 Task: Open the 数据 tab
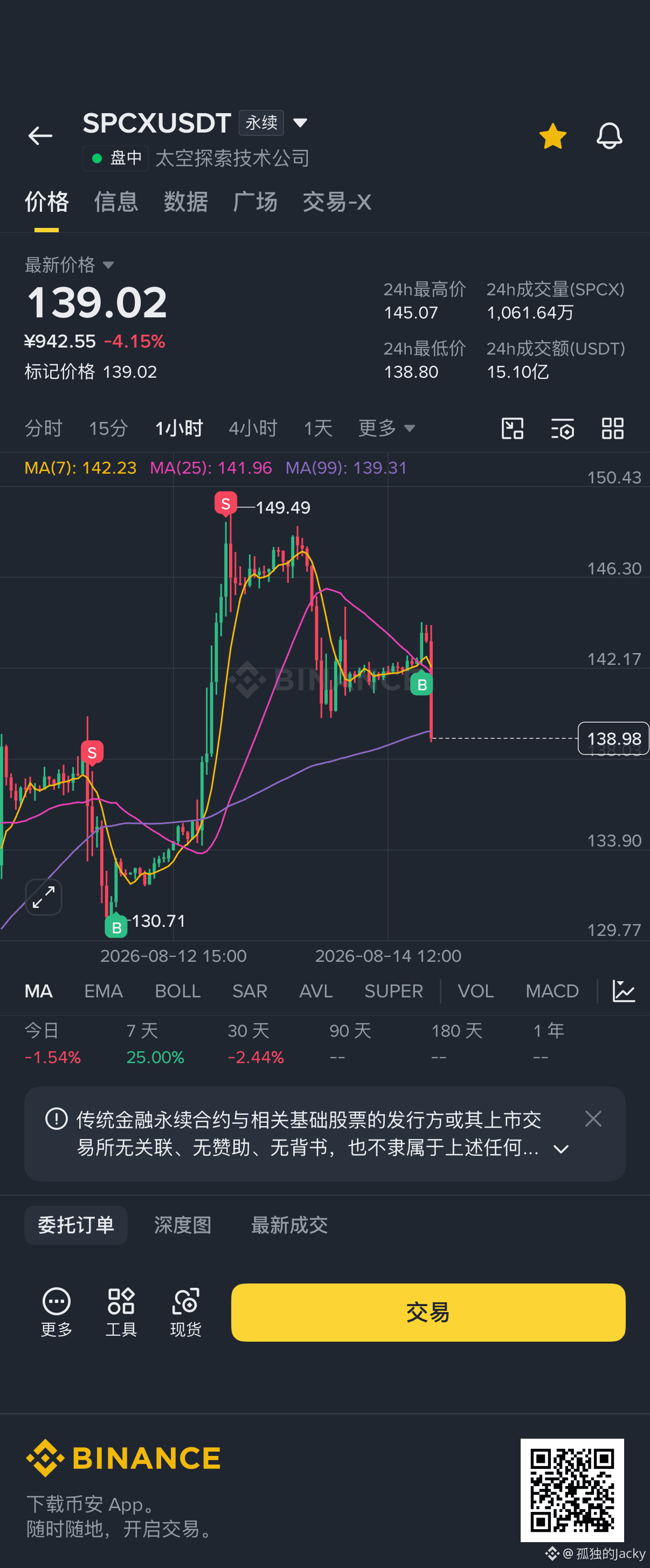click(185, 202)
